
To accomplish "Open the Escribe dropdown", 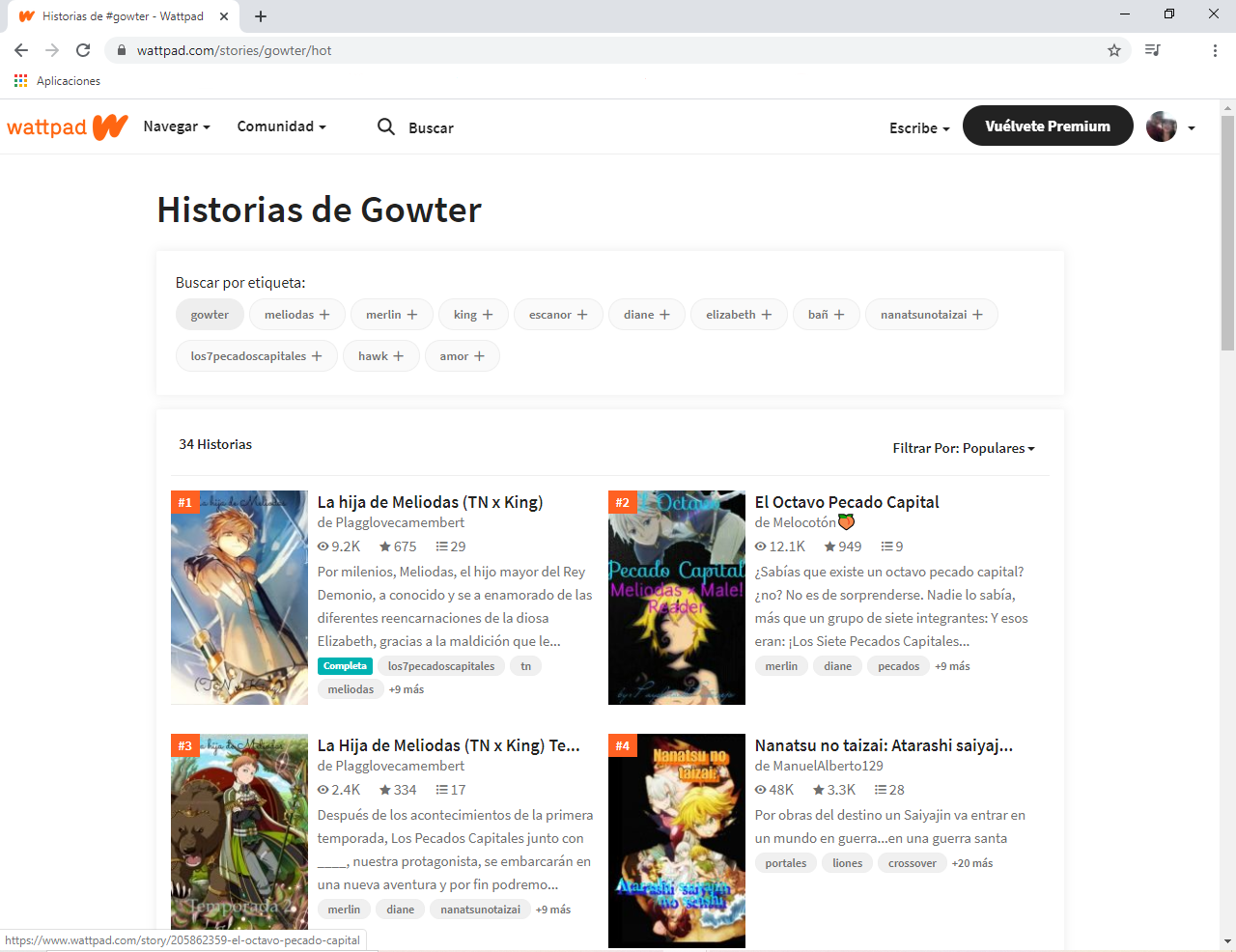I will (919, 127).
